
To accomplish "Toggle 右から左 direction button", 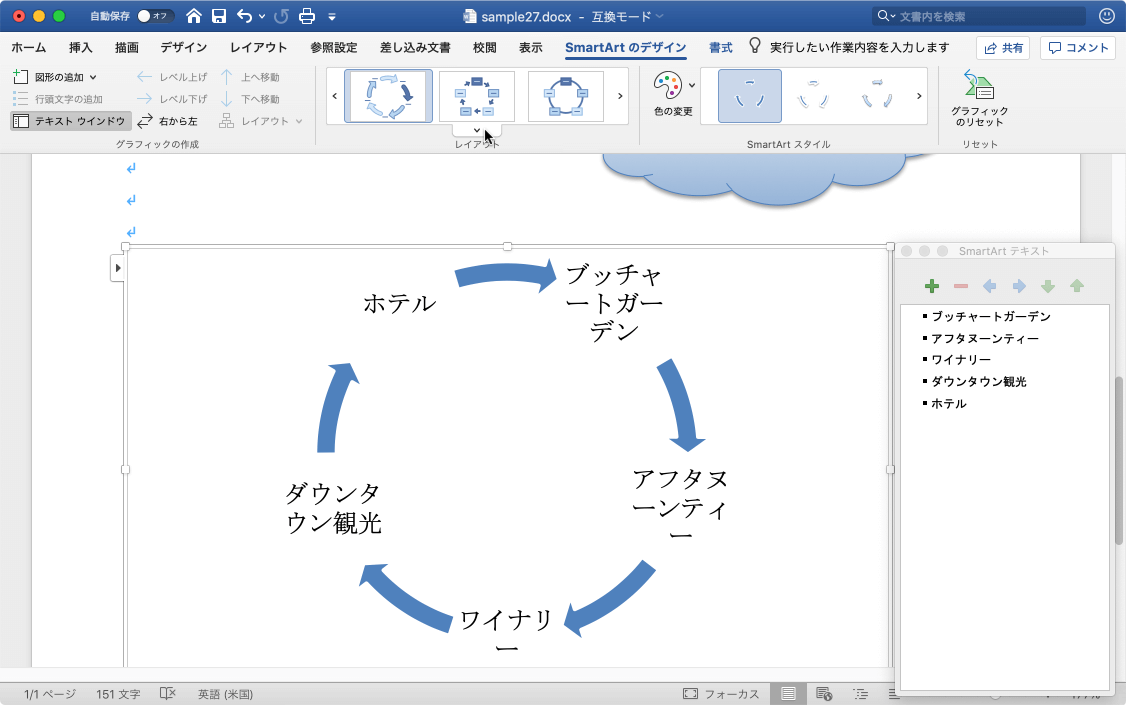I will click(x=167, y=121).
